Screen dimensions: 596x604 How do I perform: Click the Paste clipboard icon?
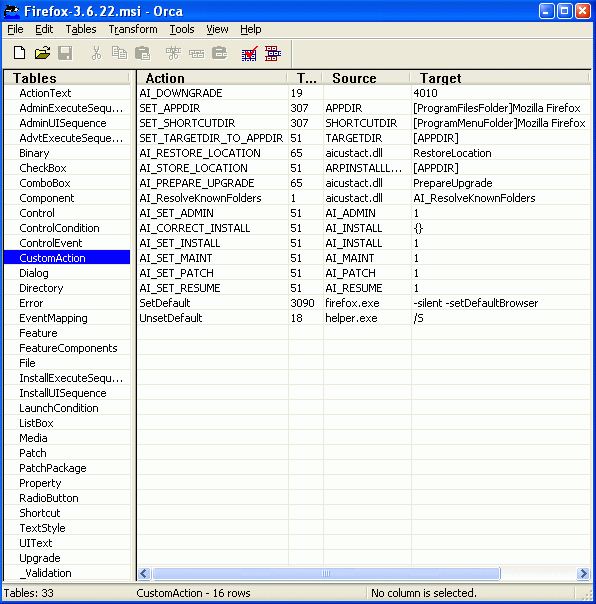[x=143, y=53]
